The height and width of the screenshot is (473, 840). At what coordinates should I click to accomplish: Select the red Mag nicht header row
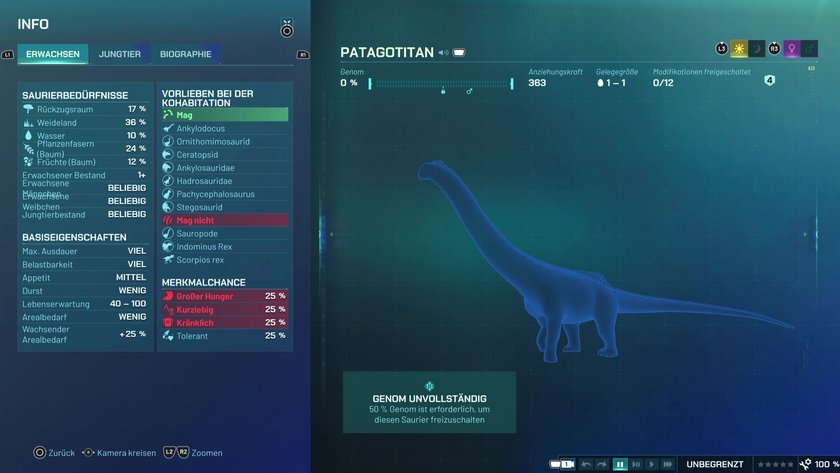click(x=225, y=220)
